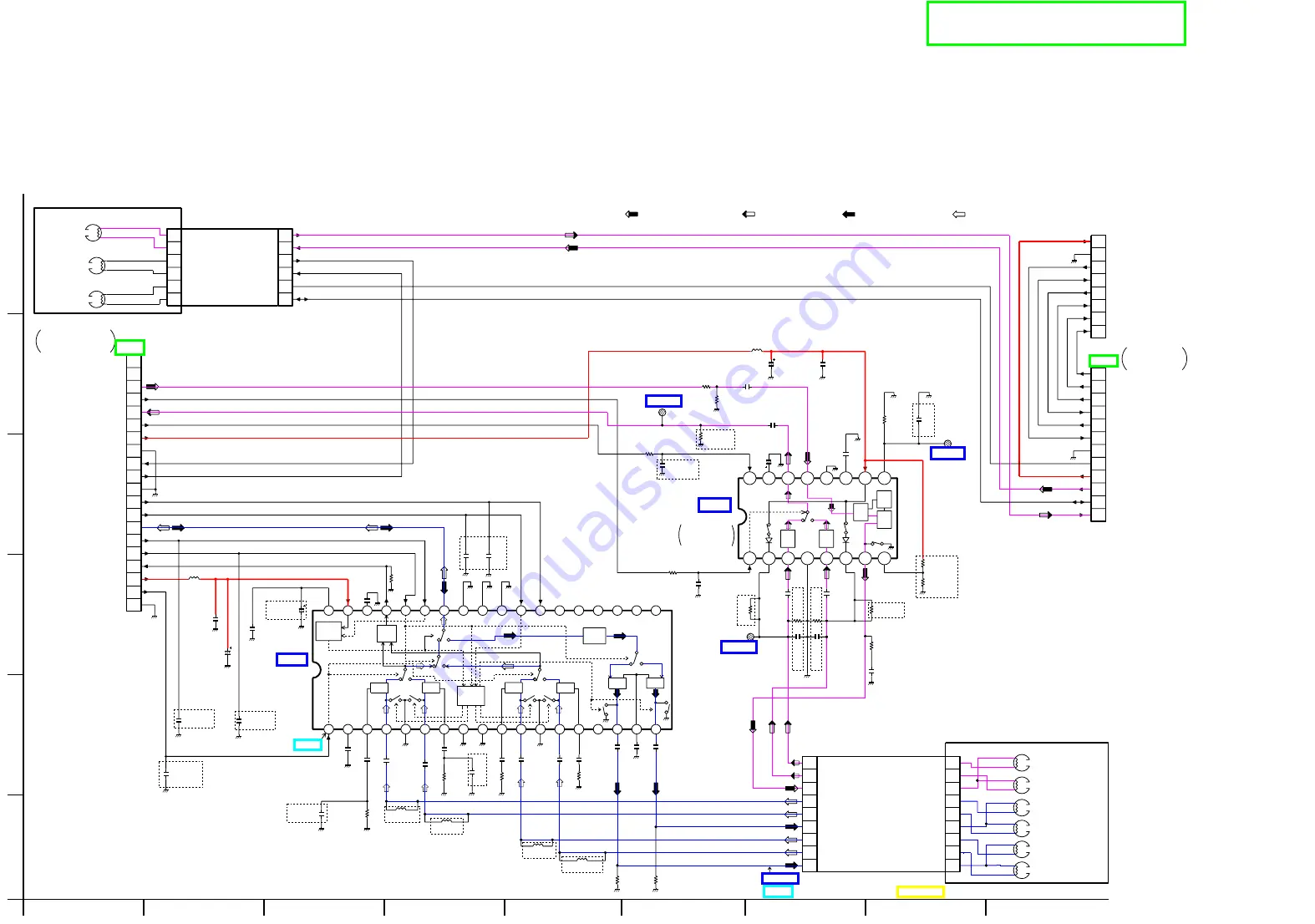The image size is (1315, 924).
Task: Select the wide notched IC outline in lower center
Action: coord(492,670)
